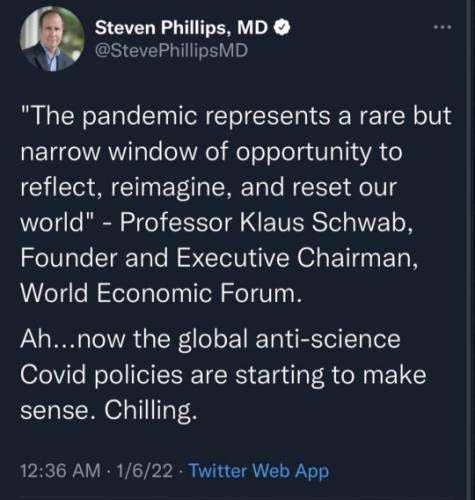475x500 pixels.
Task: Click the text "reflect, reimagine, and reset our"
Action: (x=209, y=188)
